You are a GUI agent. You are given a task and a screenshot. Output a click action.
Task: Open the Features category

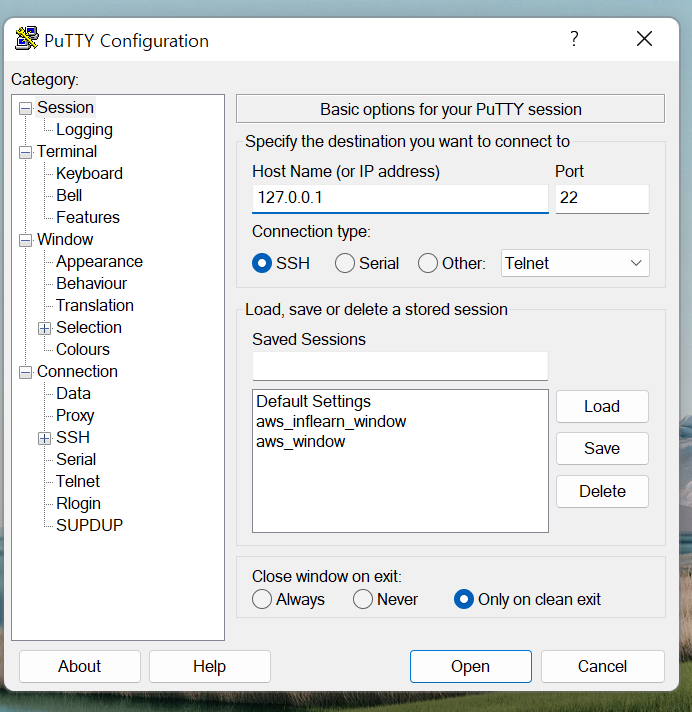pos(88,218)
